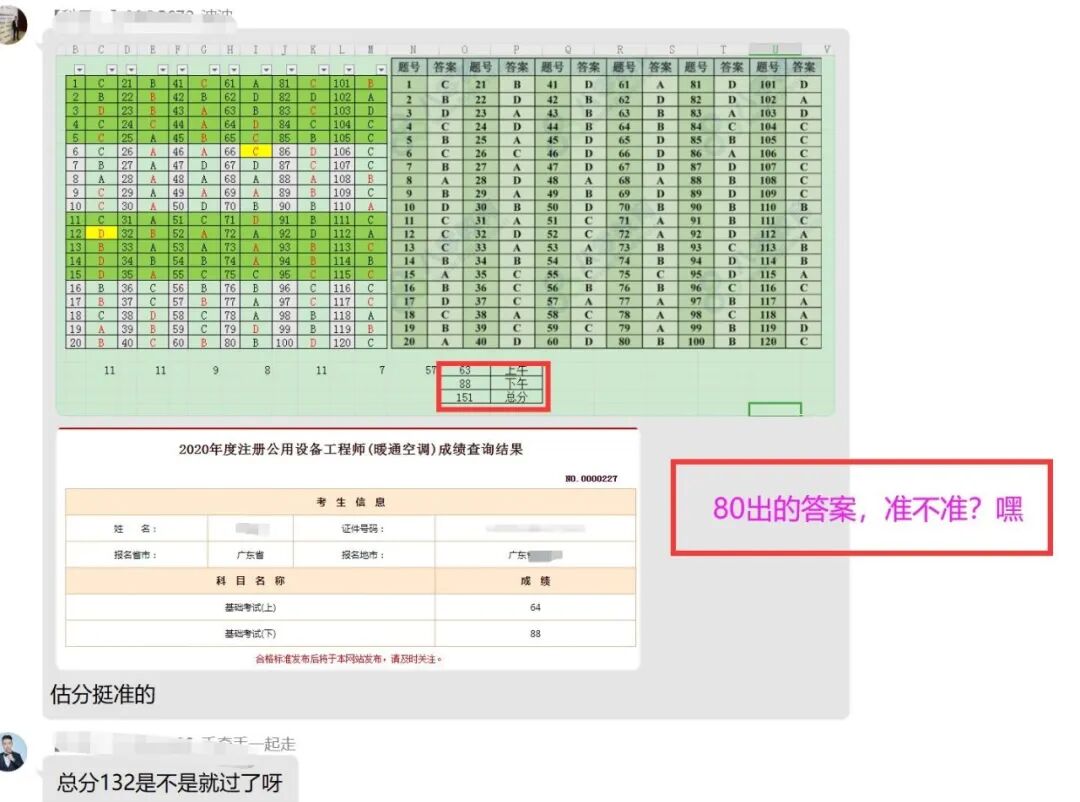Open the column E filter dropdown
Screen dimensions: 1080x802
point(163,70)
